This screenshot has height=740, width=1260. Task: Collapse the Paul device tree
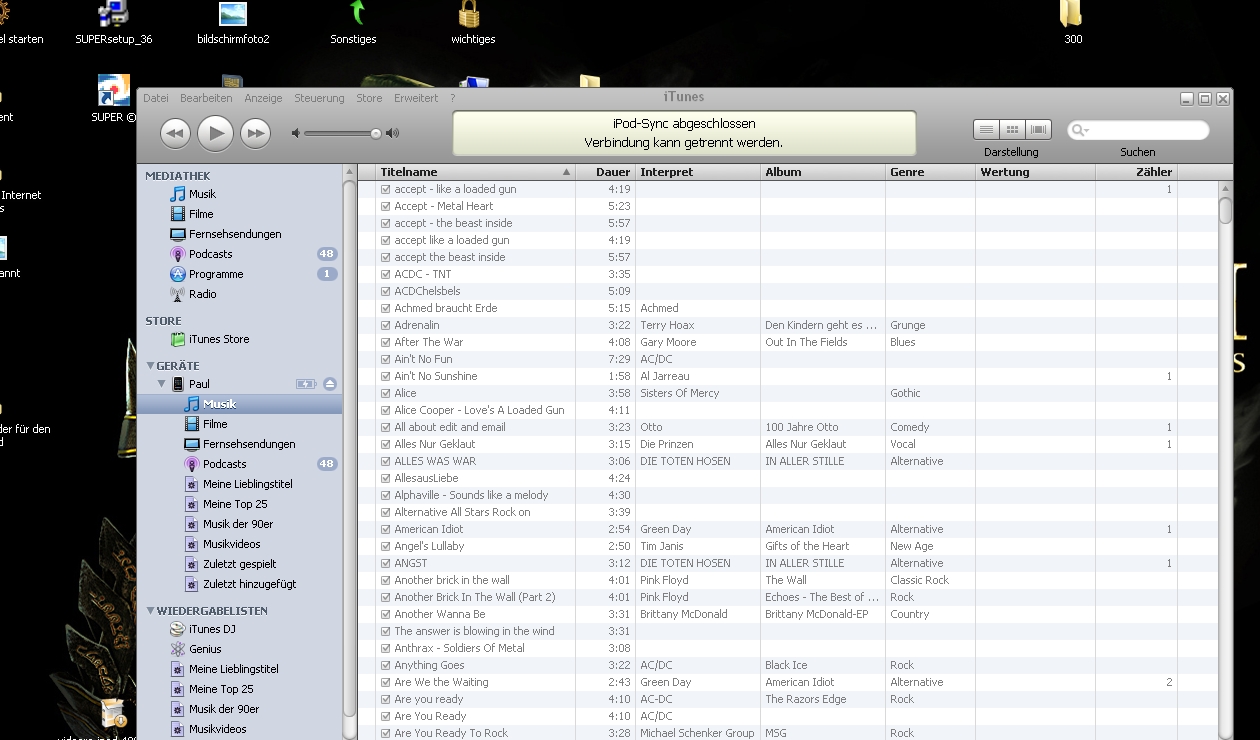162,384
